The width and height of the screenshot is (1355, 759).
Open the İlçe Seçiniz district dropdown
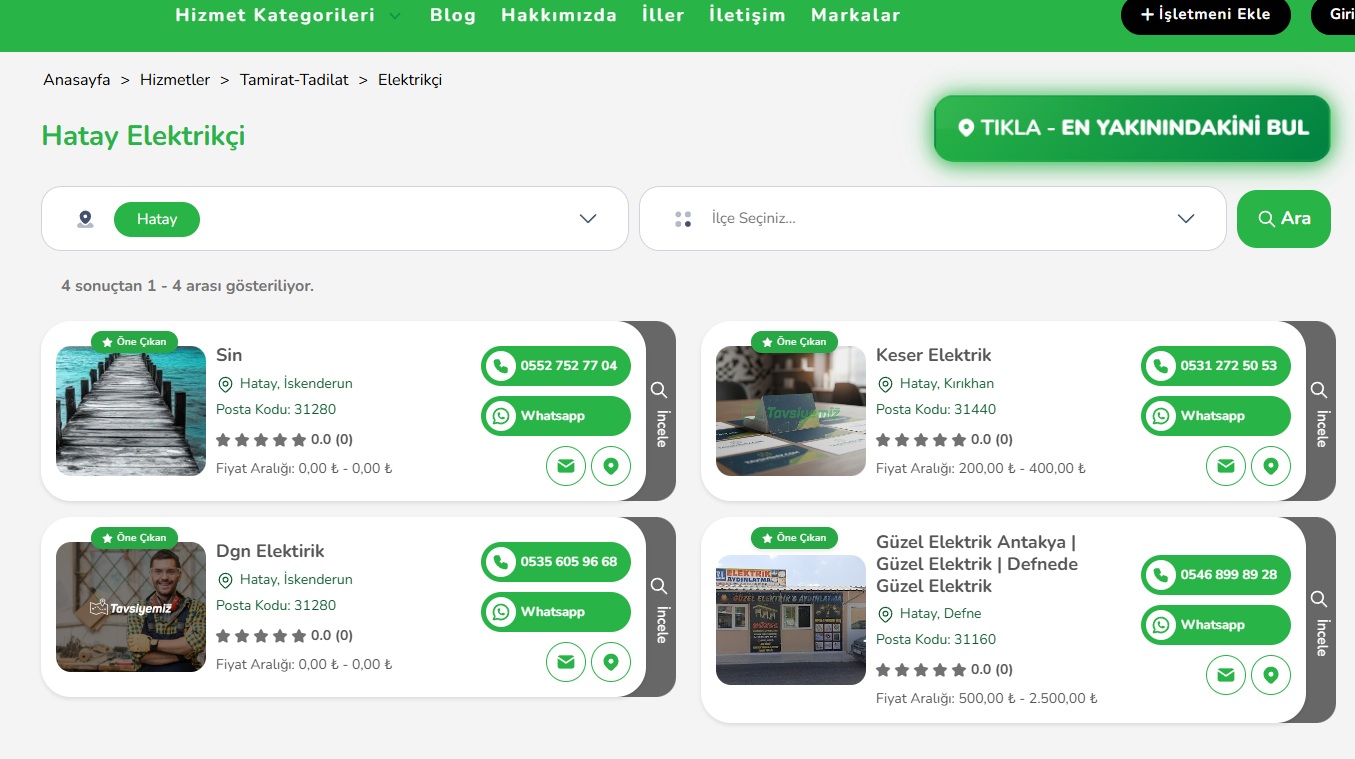click(1186, 219)
